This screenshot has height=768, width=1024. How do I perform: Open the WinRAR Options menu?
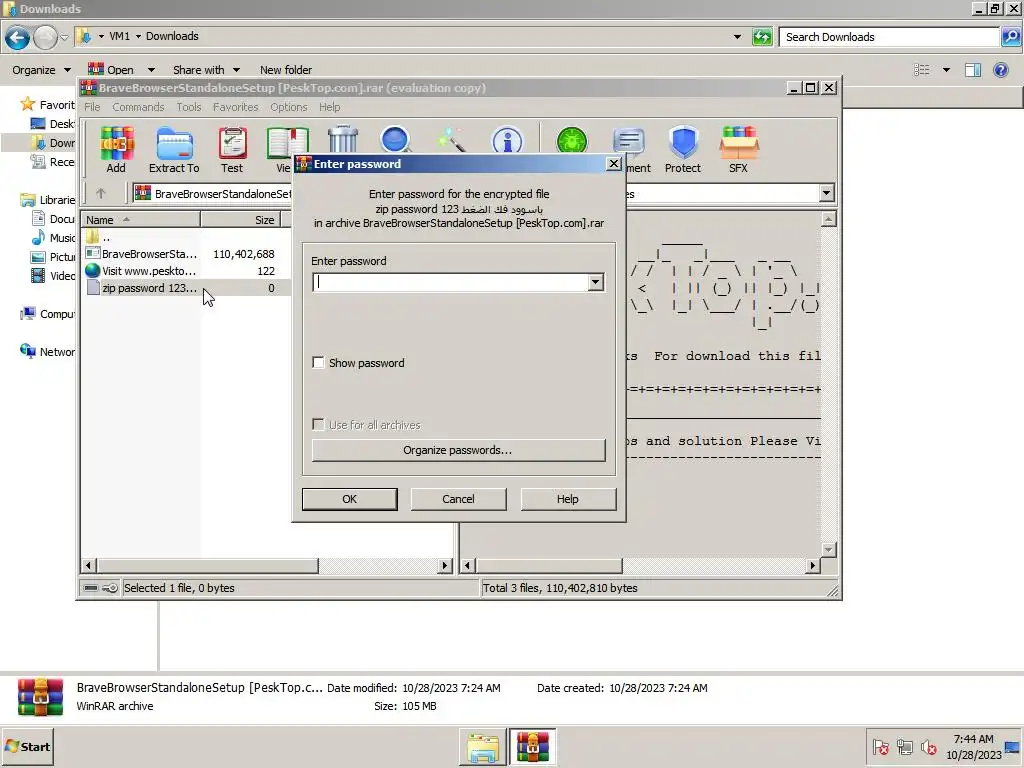[x=289, y=107]
